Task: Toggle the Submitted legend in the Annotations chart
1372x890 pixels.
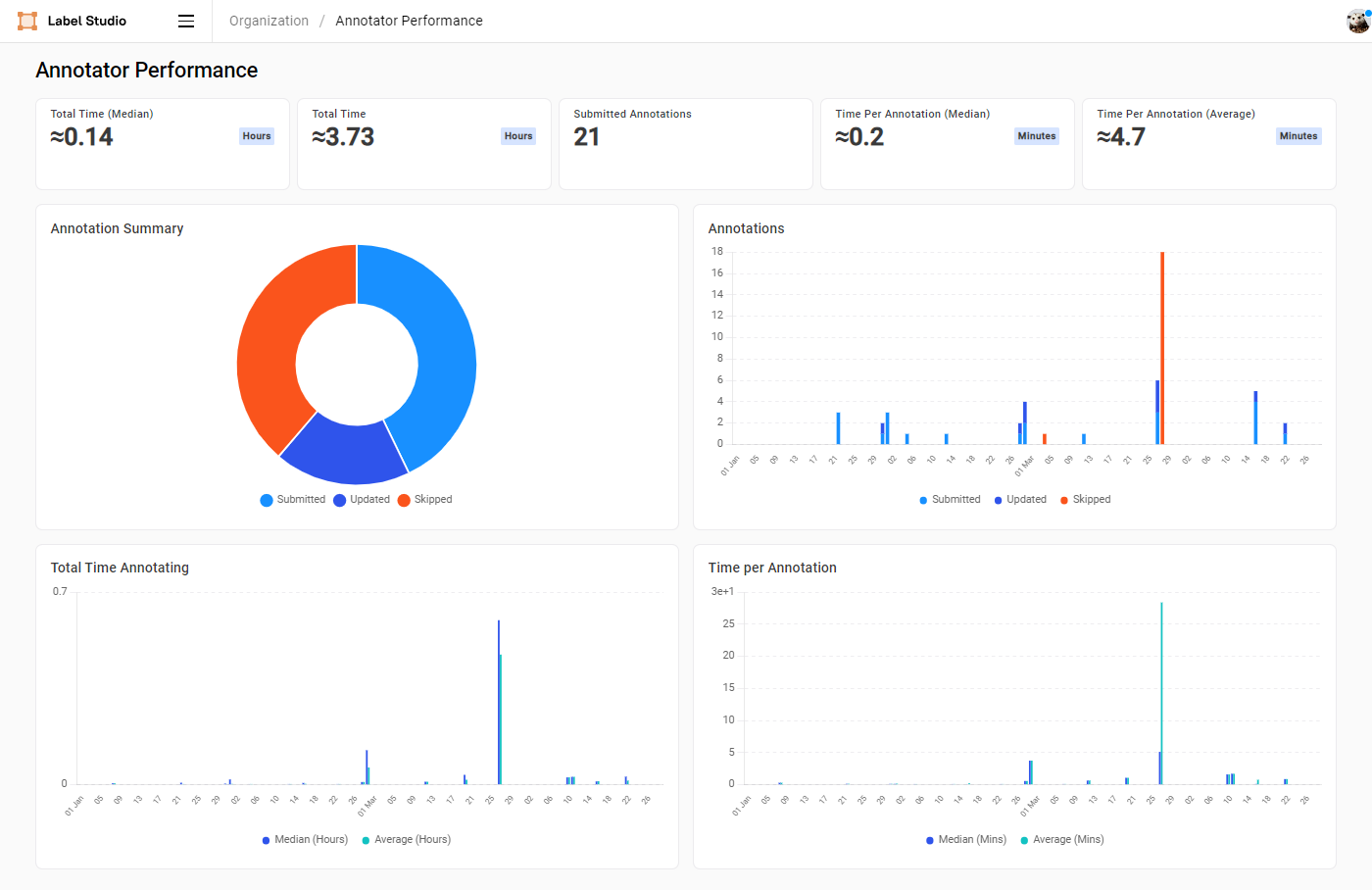Action: [x=949, y=499]
